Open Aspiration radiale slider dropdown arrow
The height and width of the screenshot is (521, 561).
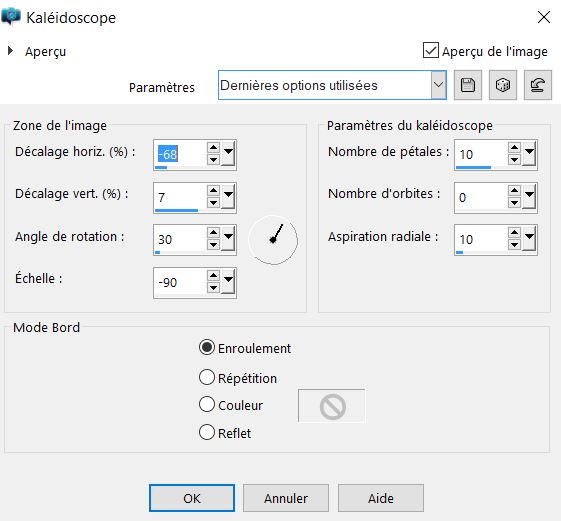tap(529, 238)
